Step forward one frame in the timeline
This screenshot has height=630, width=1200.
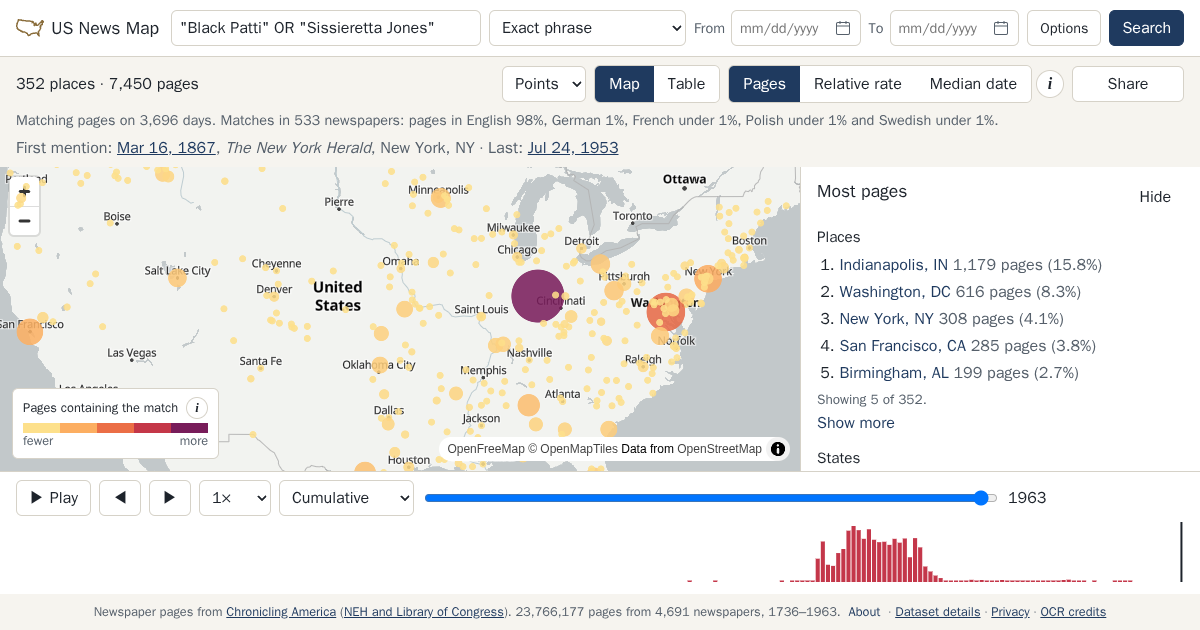(x=170, y=498)
